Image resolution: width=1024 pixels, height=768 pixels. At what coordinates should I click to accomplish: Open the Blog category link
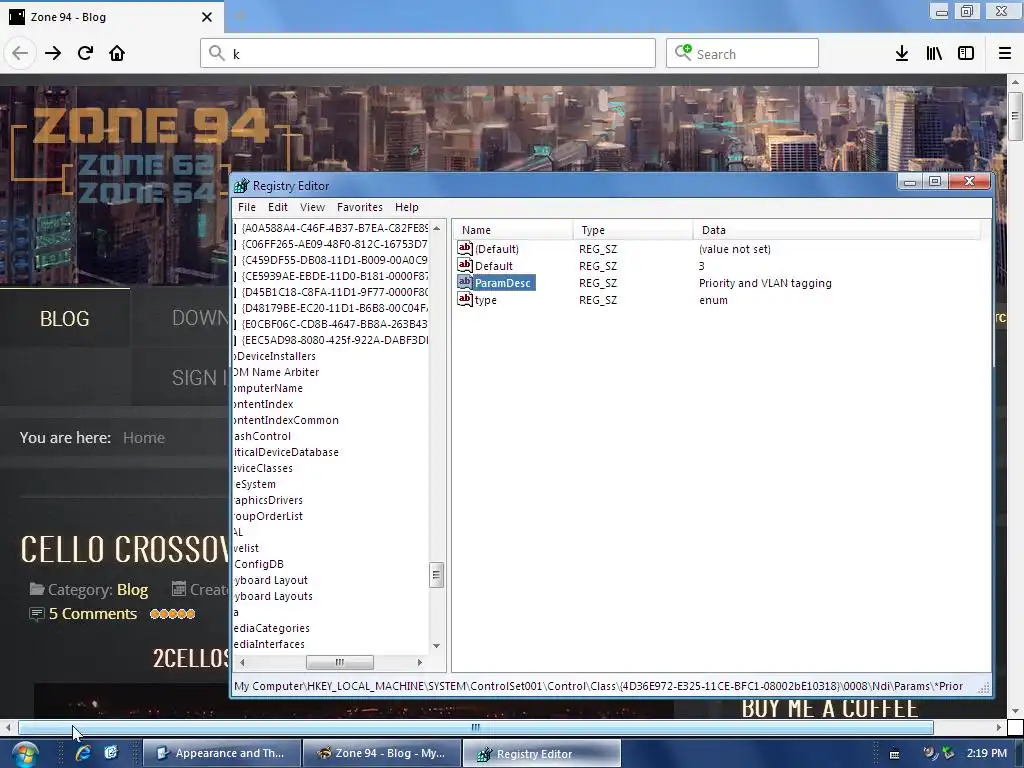point(132,590)
